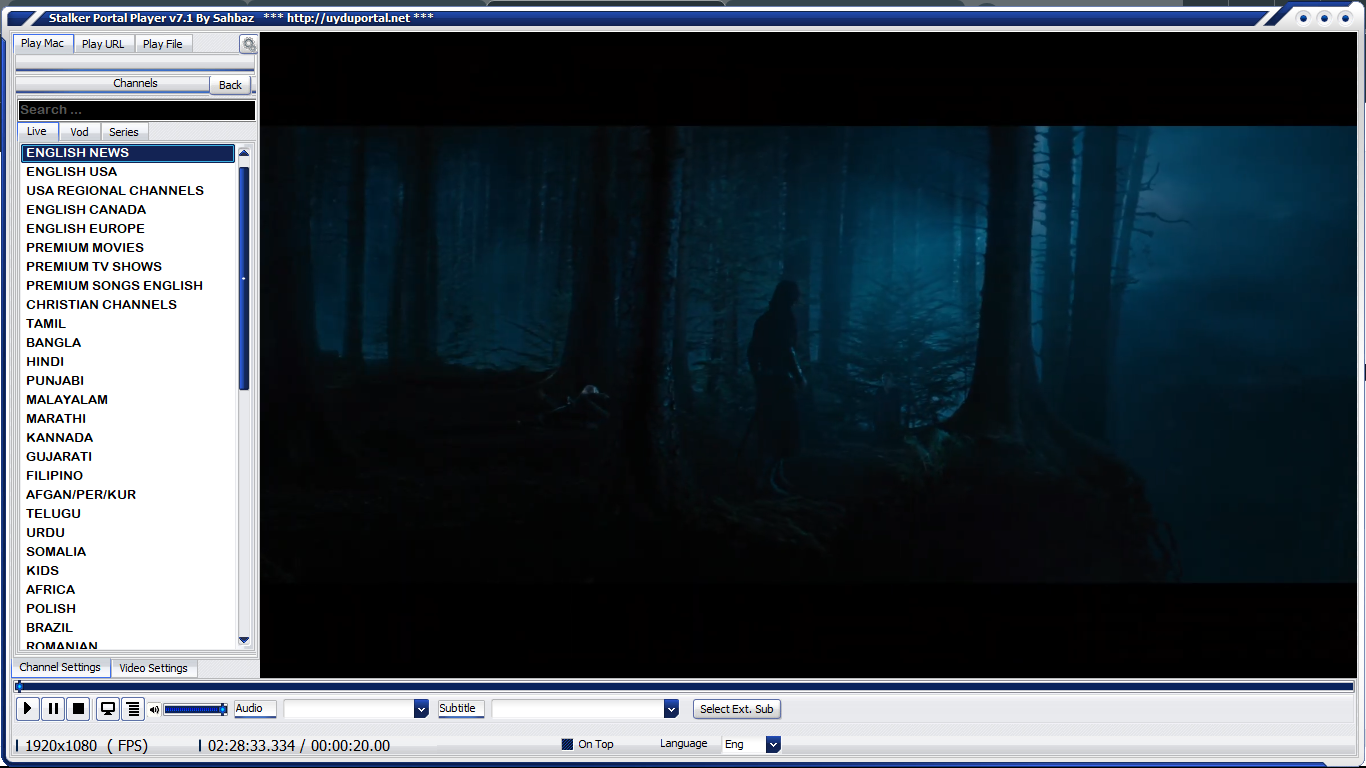Select the AFGAN/PER/KUR category
Viewport: 1366px width, 768px height.
tap(128, 495)
